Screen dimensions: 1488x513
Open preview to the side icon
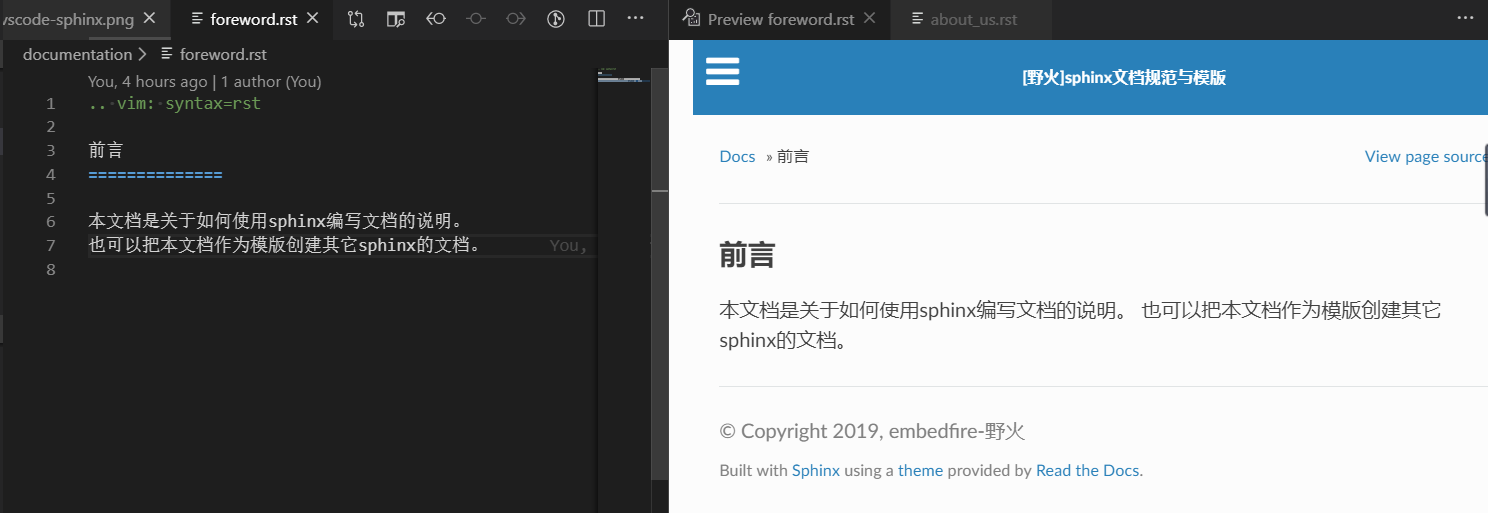coord(396,19)
